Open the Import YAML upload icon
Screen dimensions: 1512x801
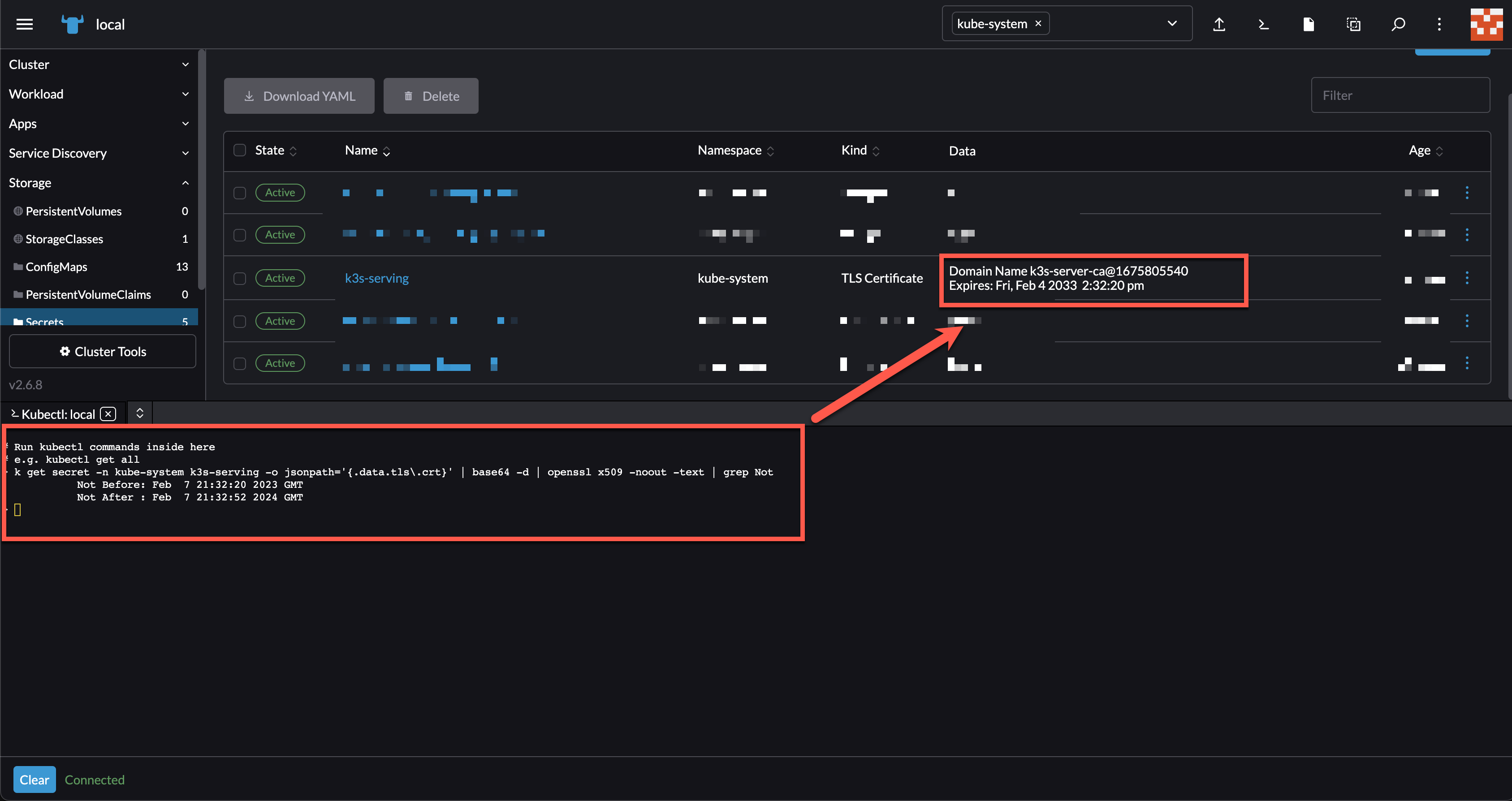[1219, 24]
